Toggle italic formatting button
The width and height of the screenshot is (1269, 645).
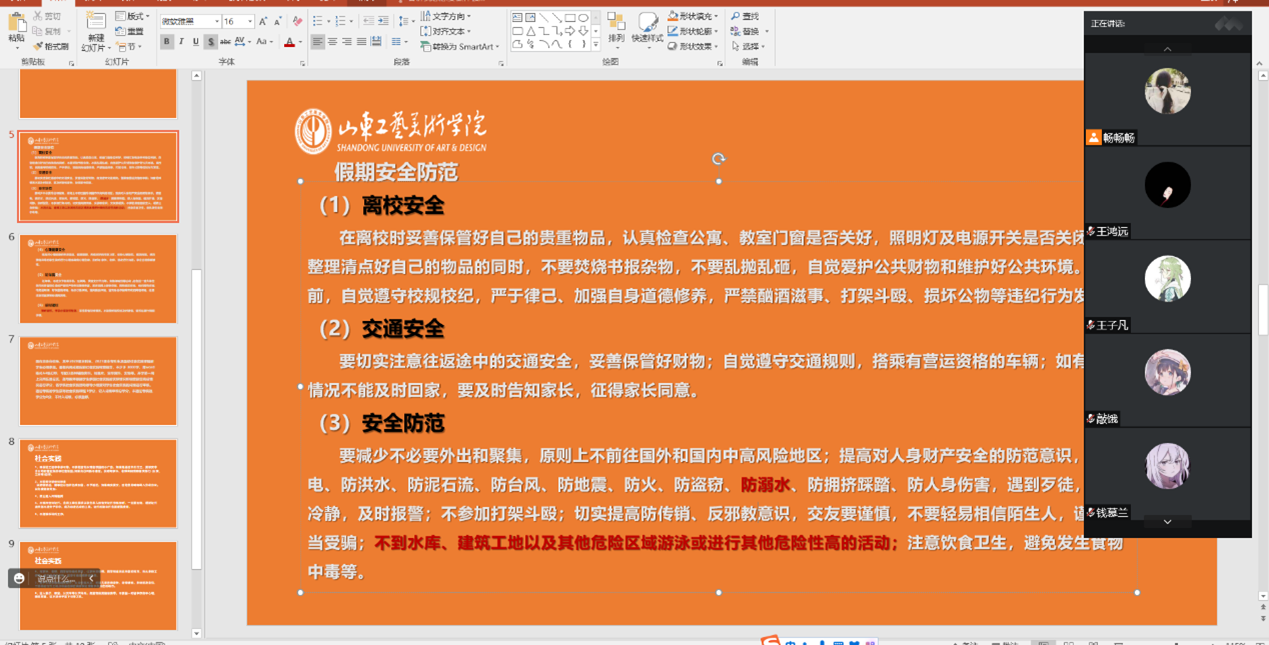(x=181, y=42)
